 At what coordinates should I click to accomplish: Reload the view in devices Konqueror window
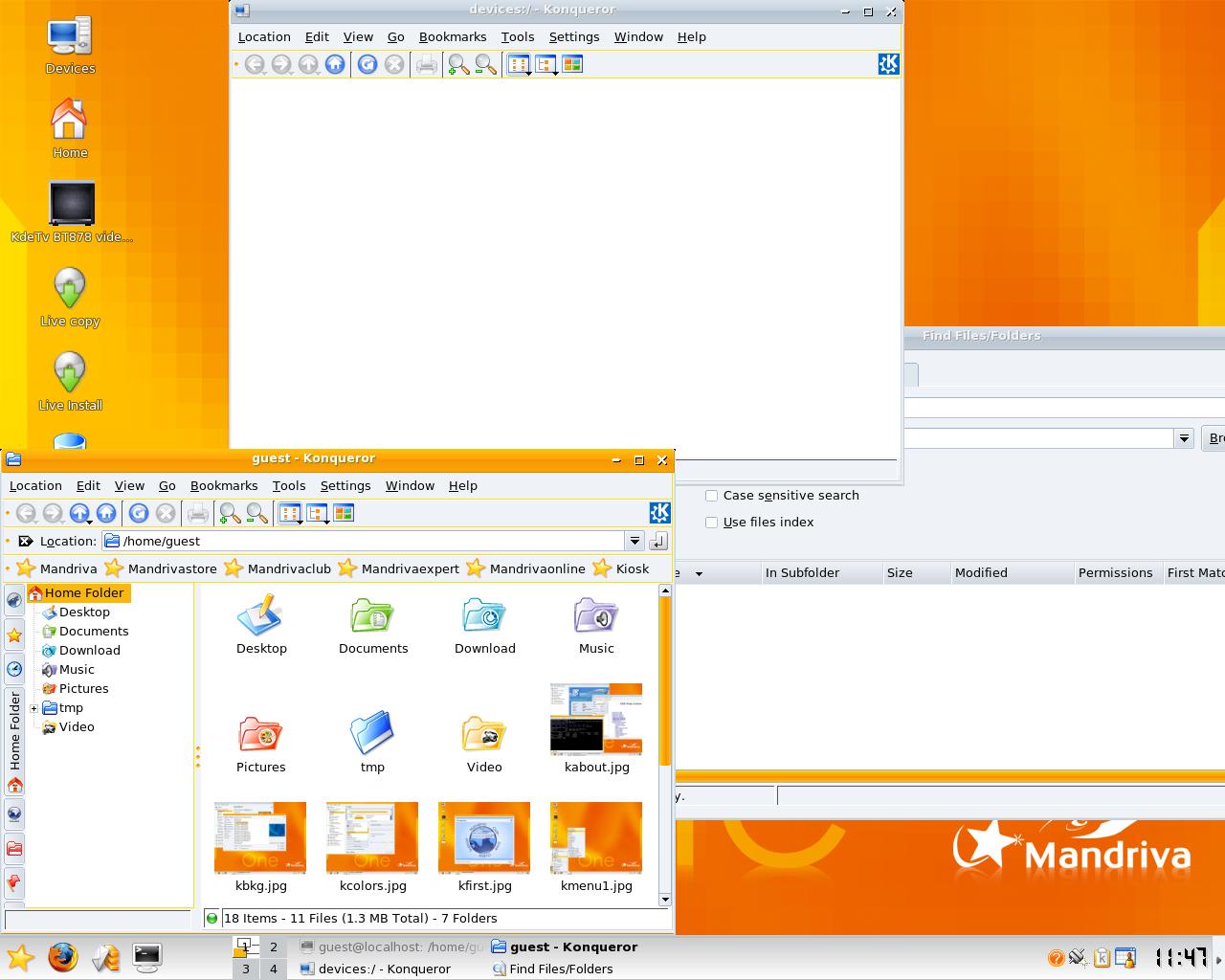point(367,64)
